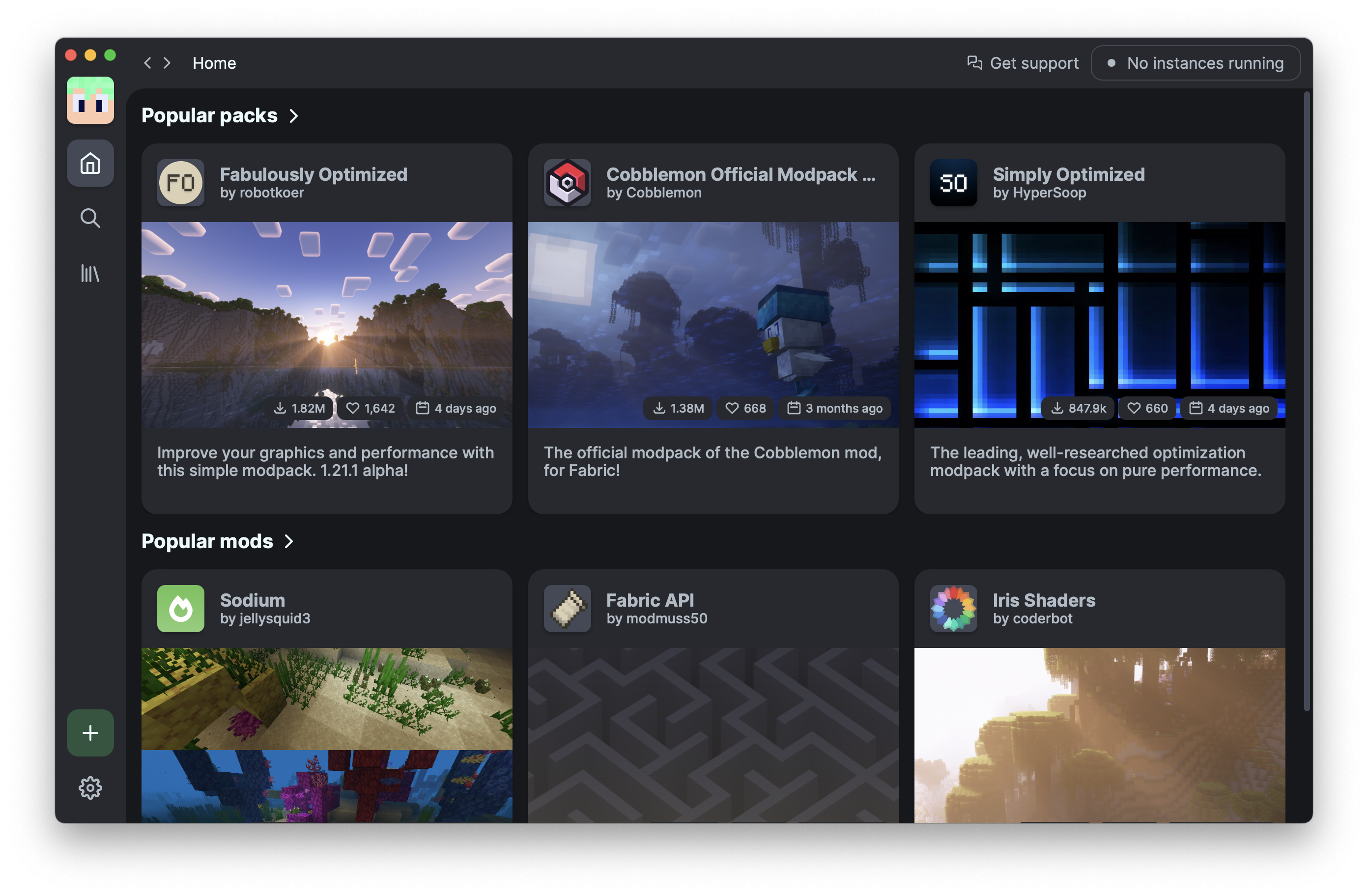
Task: Open Sodium mod title
Action: [253, 600]
